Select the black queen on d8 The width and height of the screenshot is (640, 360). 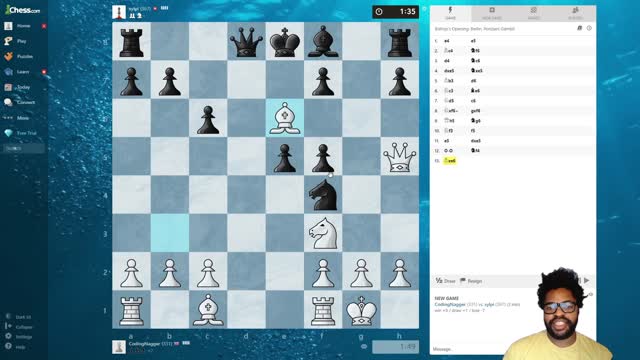click(247, 41)
